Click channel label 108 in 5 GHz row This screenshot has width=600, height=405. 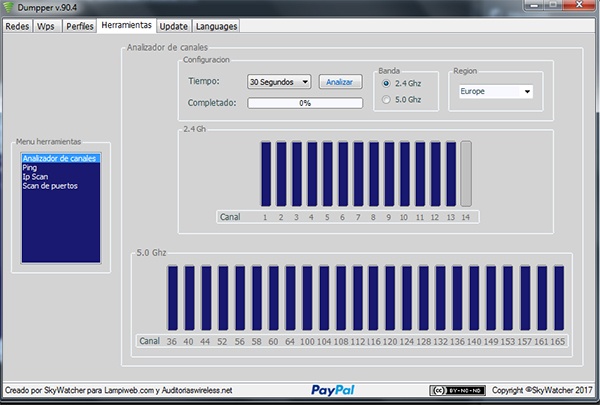point(341,341)
